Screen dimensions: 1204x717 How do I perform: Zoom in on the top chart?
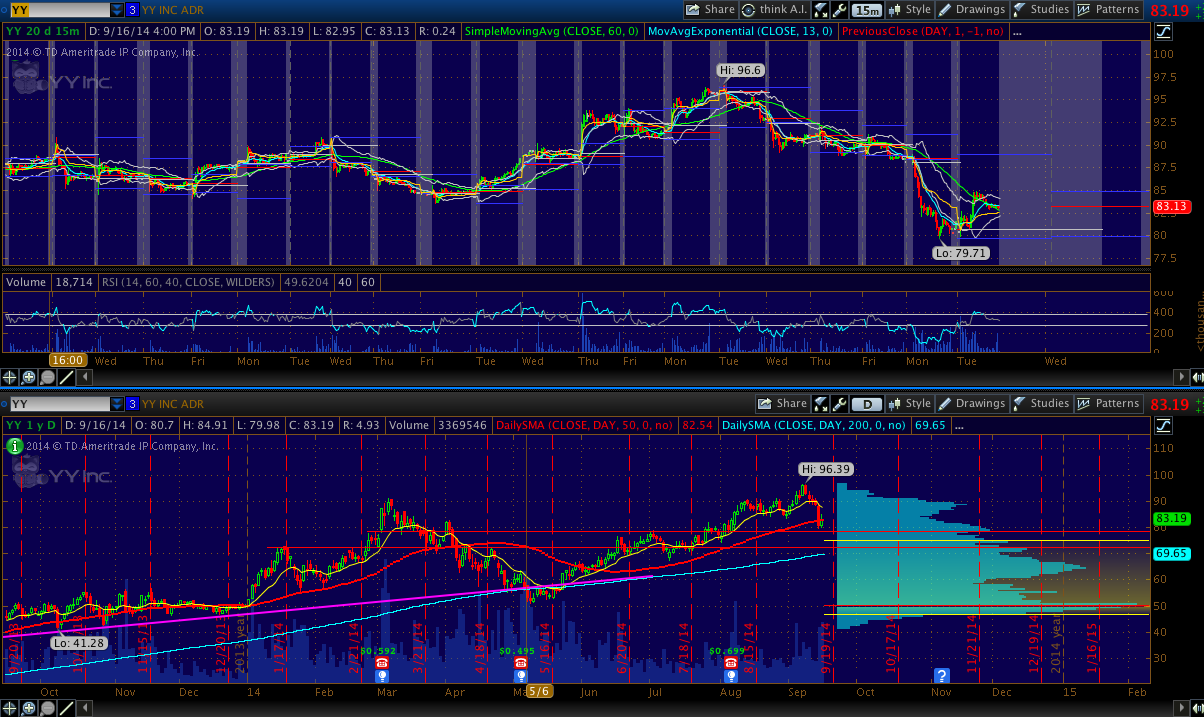[29, 377]
